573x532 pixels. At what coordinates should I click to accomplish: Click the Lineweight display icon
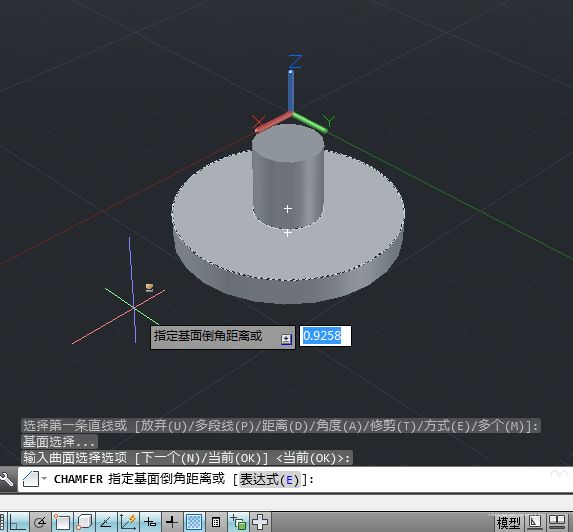point(172,522)
